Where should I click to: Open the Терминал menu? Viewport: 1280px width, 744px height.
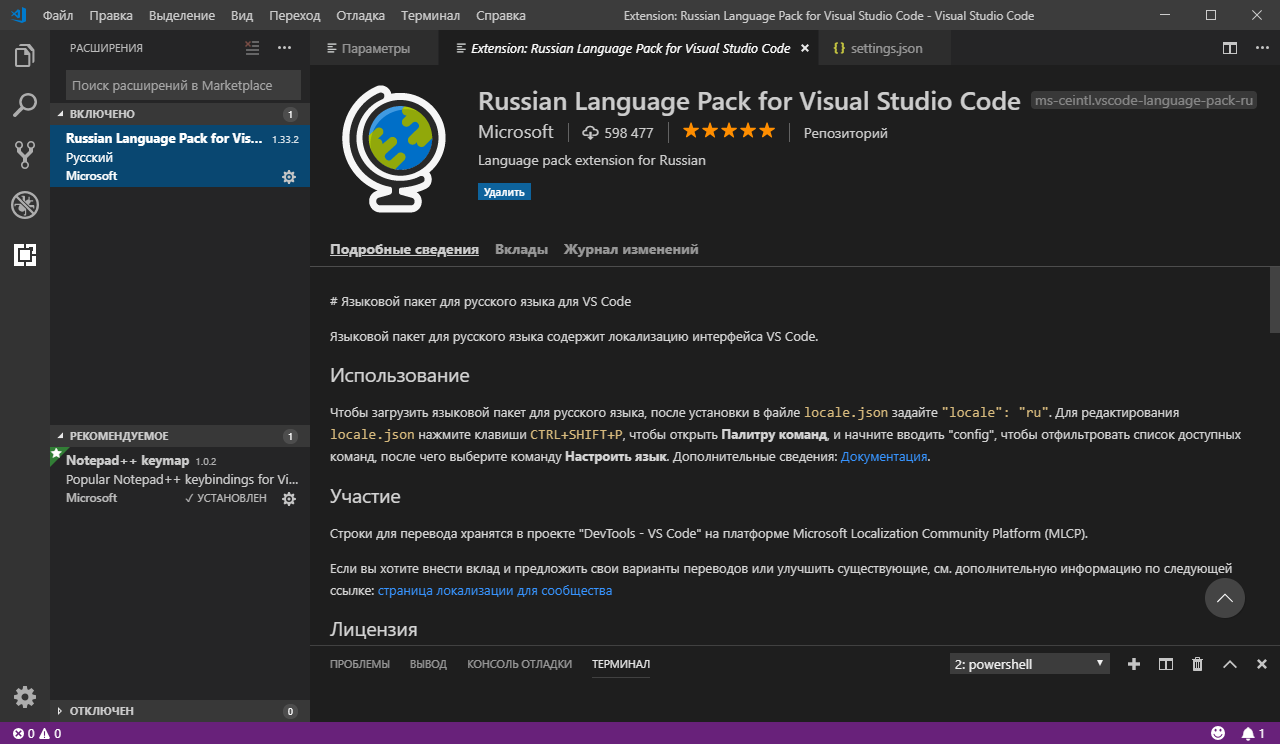pos(430,16)
